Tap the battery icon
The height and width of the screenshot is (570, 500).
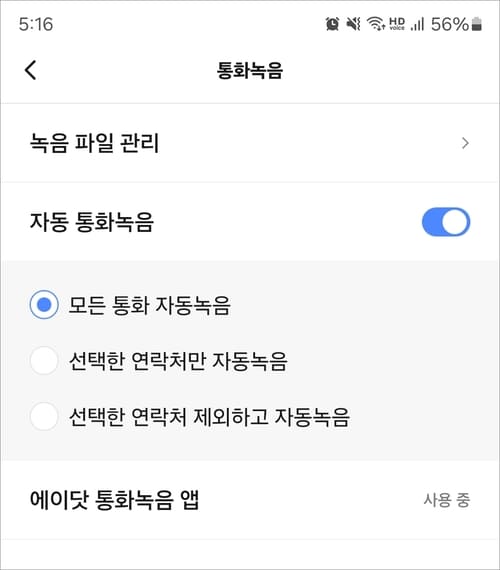point(477,24)
